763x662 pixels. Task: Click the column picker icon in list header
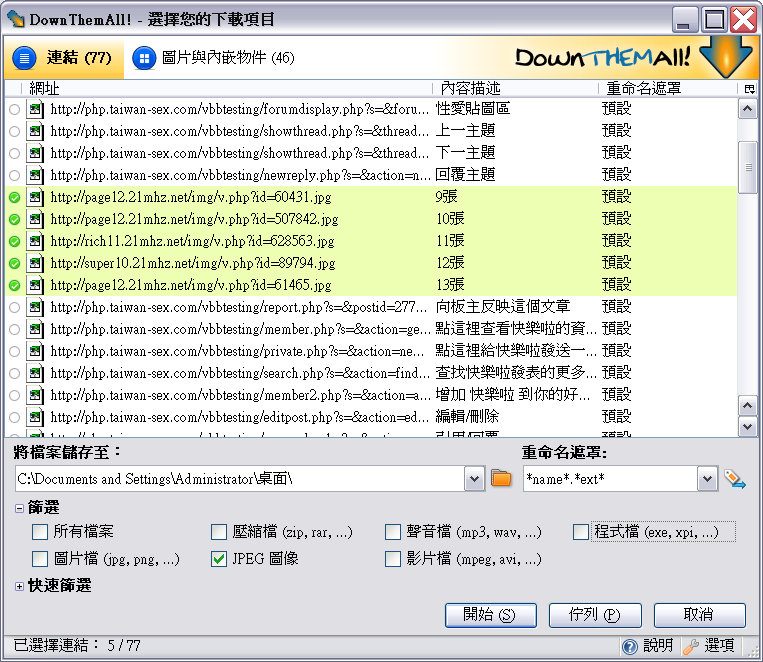(749, 89)
